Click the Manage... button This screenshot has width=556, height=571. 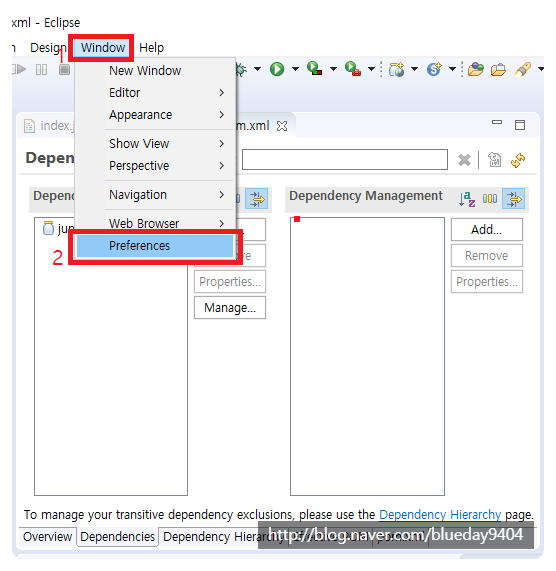pos(230,308)
